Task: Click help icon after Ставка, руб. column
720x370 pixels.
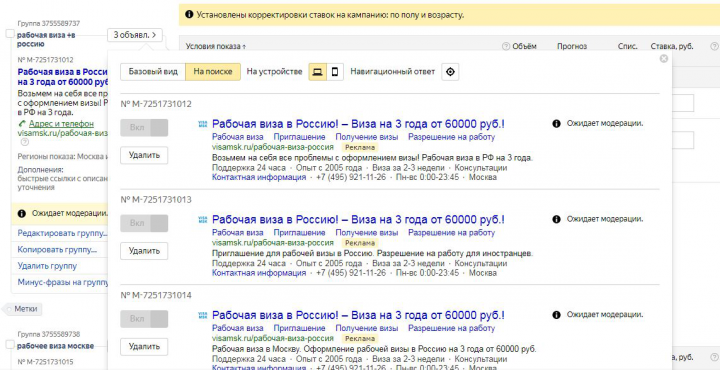Action: pyautogui.click(x=714, y=46)
